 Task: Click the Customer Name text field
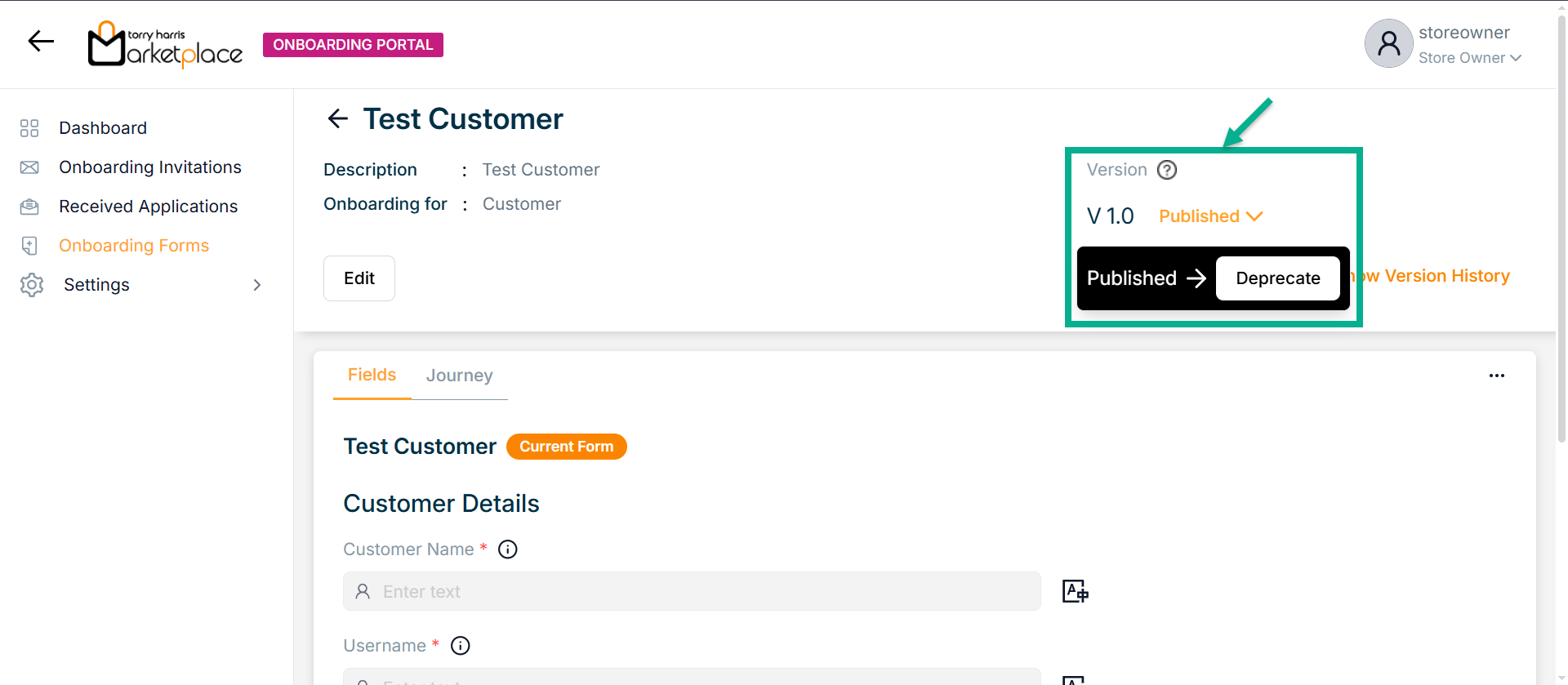[692, 591]
